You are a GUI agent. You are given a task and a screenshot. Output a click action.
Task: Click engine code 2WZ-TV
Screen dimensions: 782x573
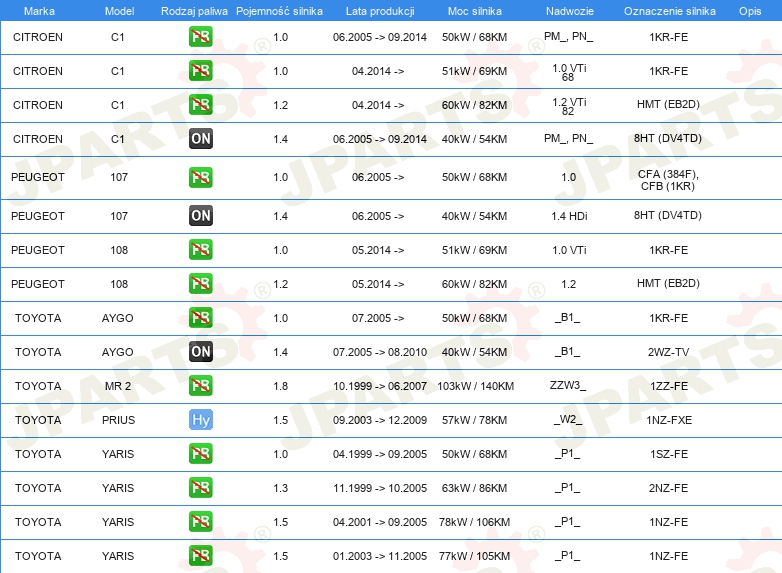[x=668, y=353]
